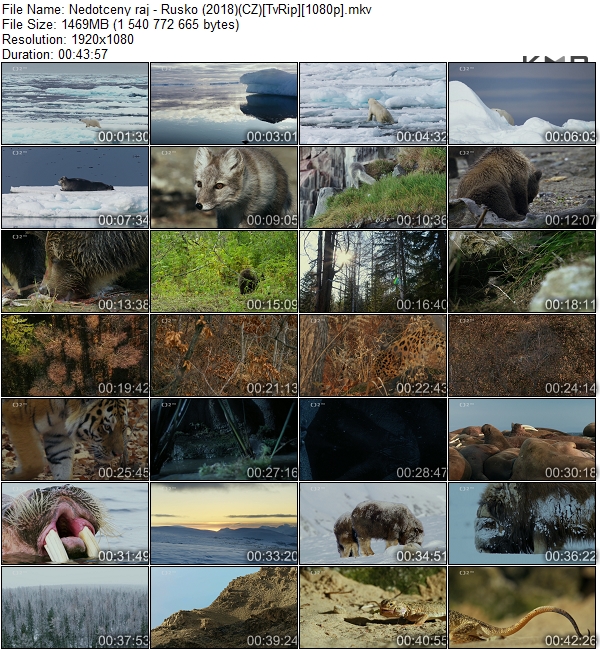Select the arctic fox thumbnail at 00:09:05

coord(224,188)
